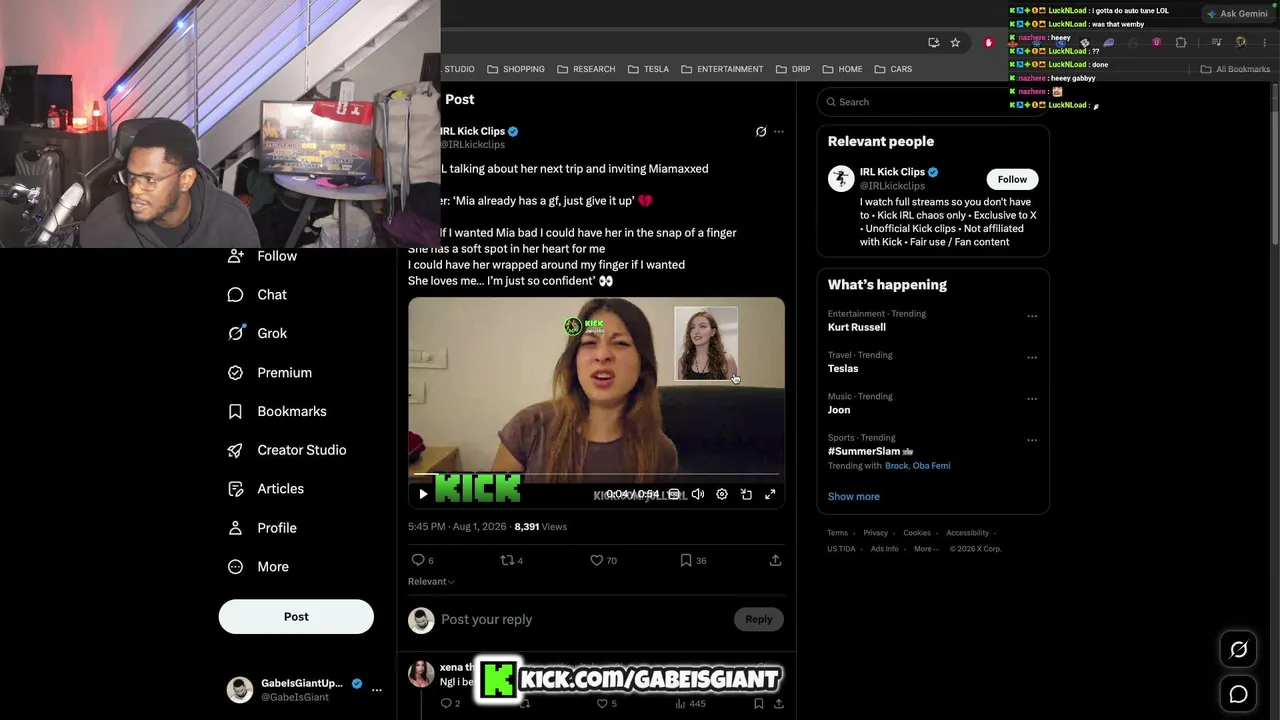Click the Grok icon on the IRL Kick Clips post

761,131
